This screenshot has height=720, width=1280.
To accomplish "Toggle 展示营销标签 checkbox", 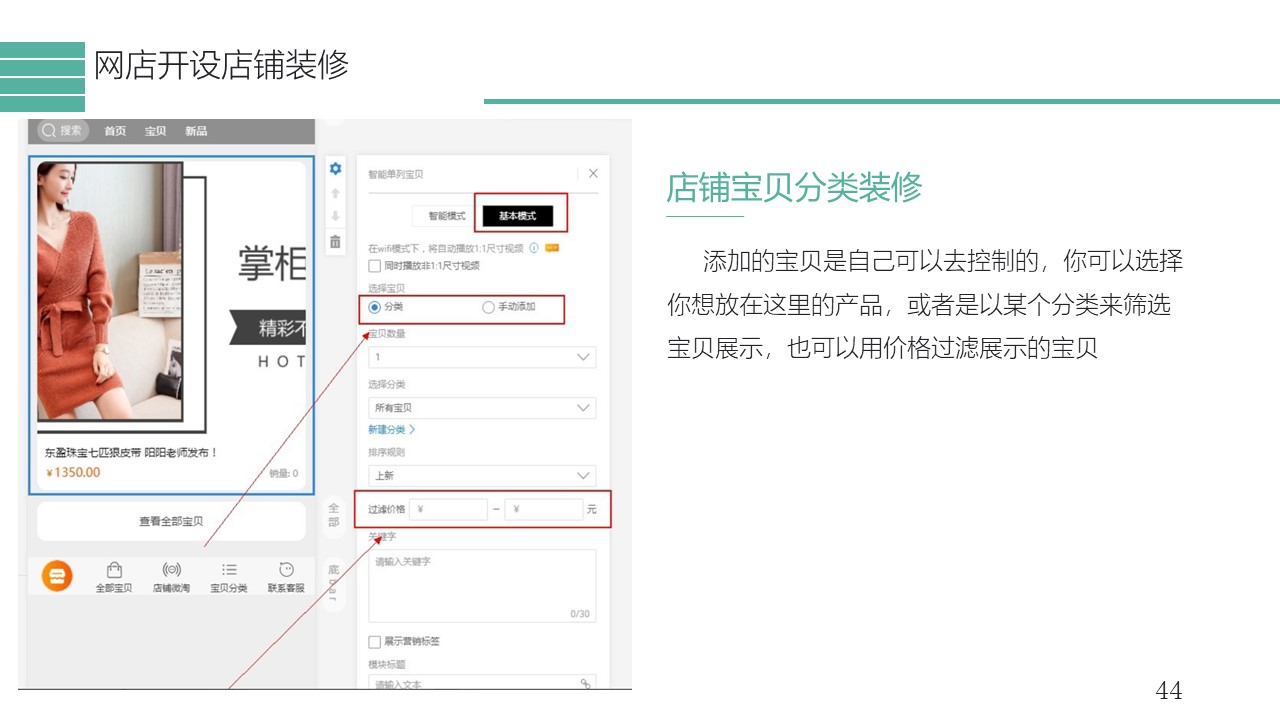I will [375, 641].
